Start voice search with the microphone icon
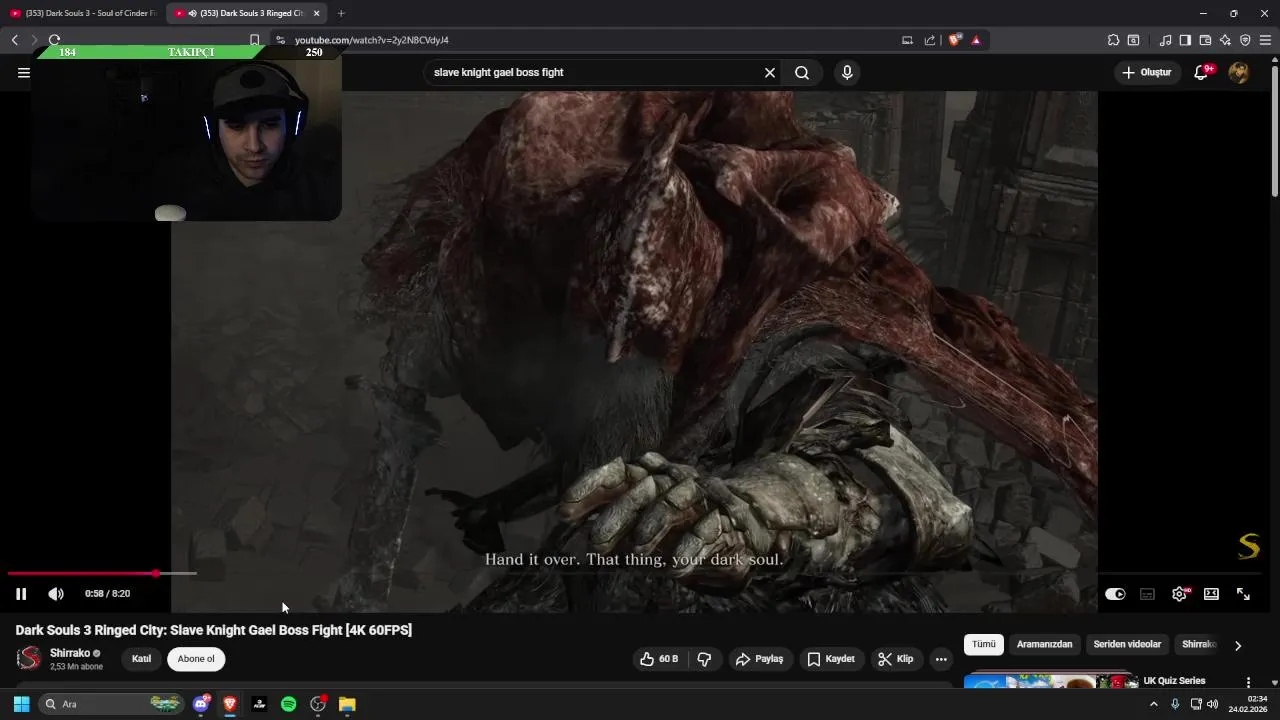The width and height of the screenshot is (1280, 720). coord(847,72)
